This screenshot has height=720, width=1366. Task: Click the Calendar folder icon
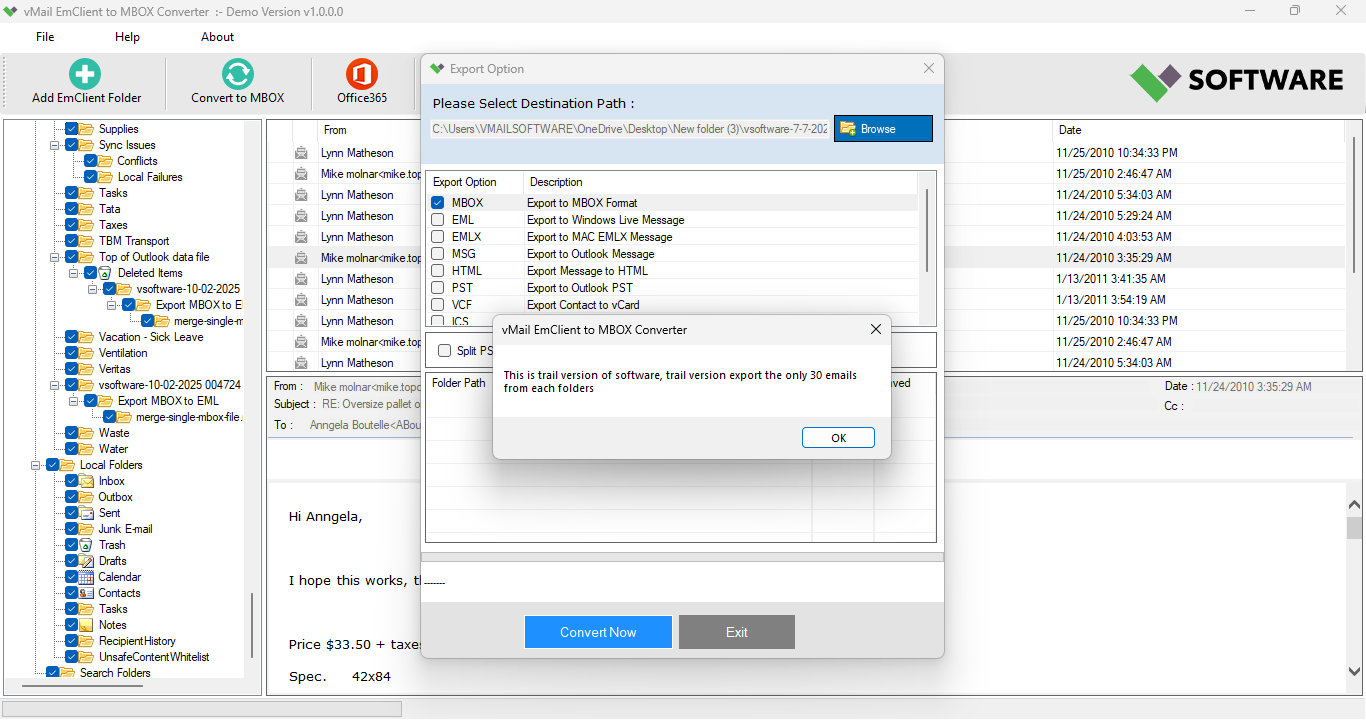click(87, 577)
